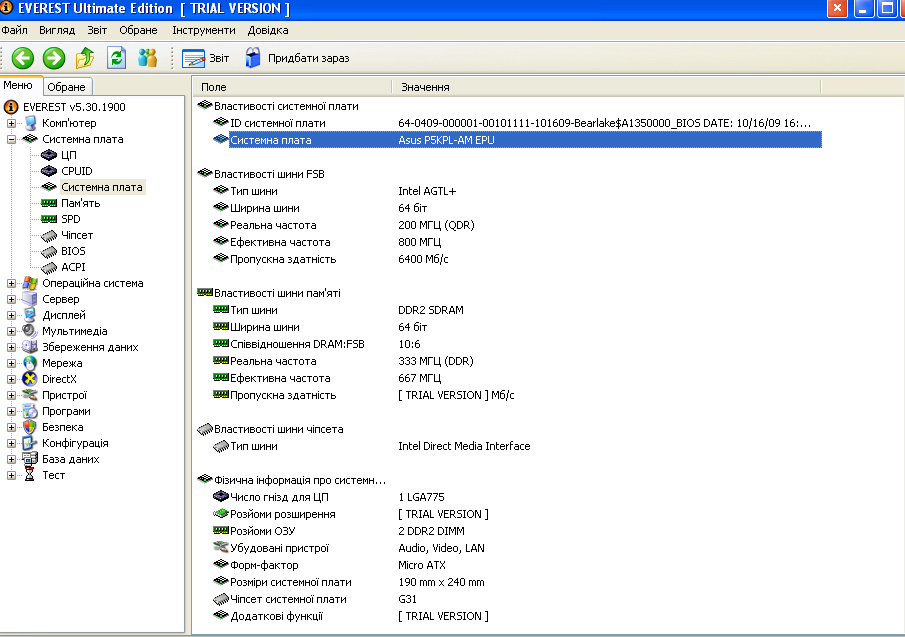Screen dimensions: 905x637
Task: Click the Тест hourglass icon
Action: 30,475
